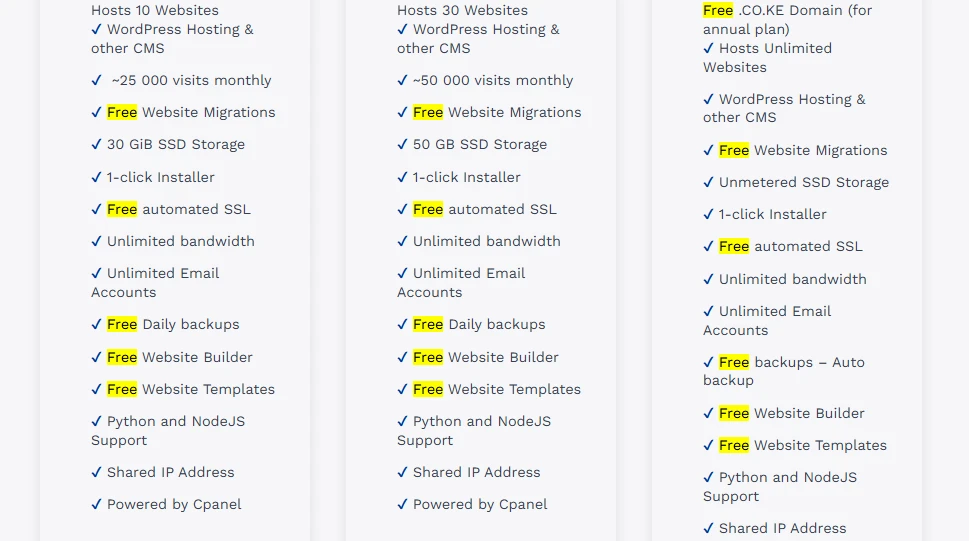Click 'Free automated SSL' in the 10 Websites plan
This screenshot has width=969, height=541.
pos(179,210)
